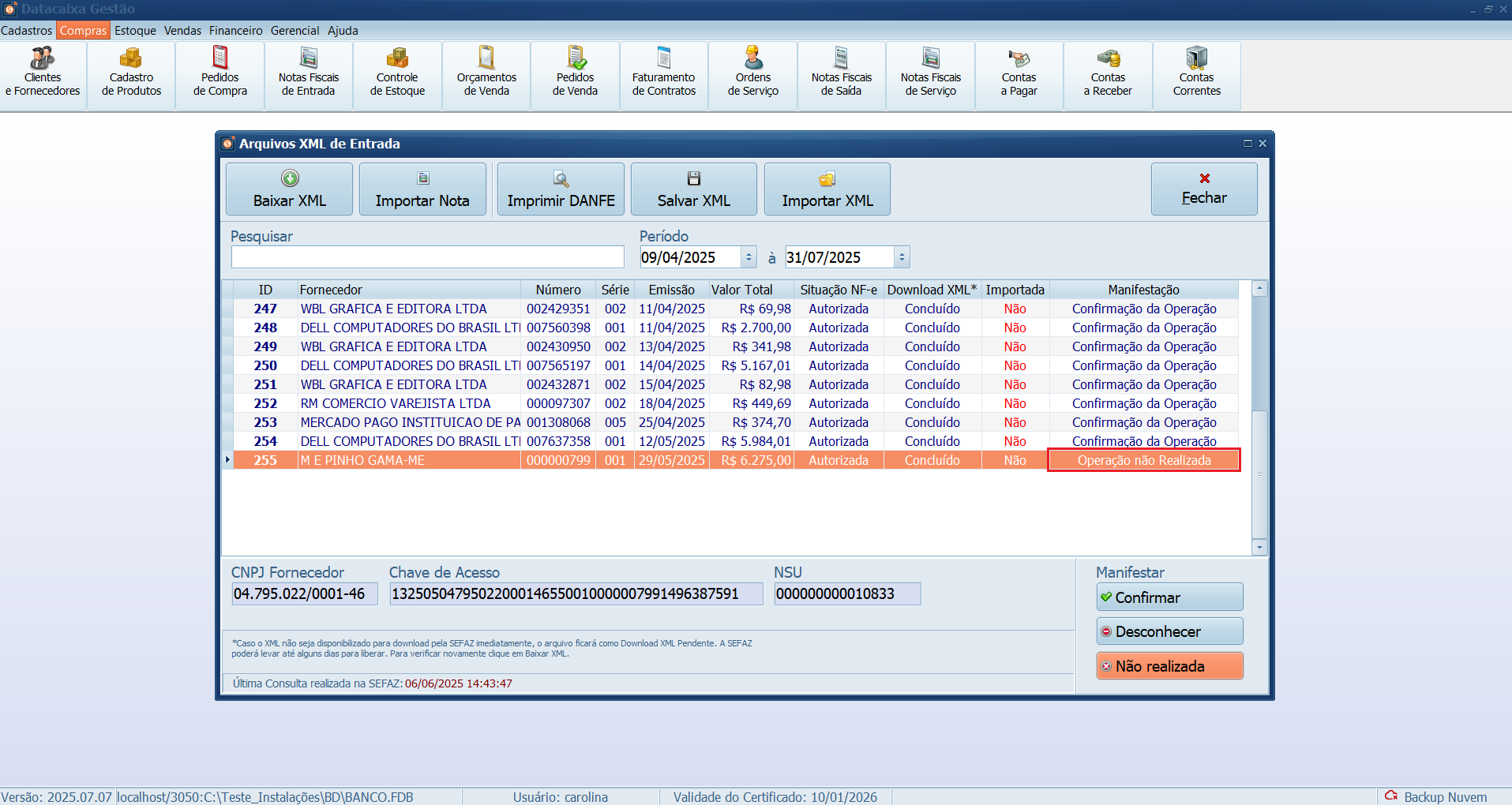Open the start date period spinner
The height and width of the screenshot is (805, 1512).
pos(748,257)
